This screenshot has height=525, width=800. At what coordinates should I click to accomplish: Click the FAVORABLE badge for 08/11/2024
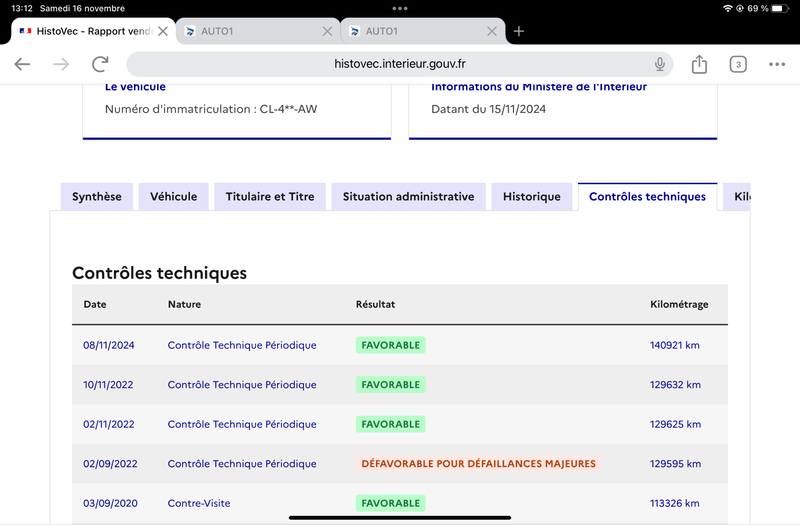[x=391, y=345]
